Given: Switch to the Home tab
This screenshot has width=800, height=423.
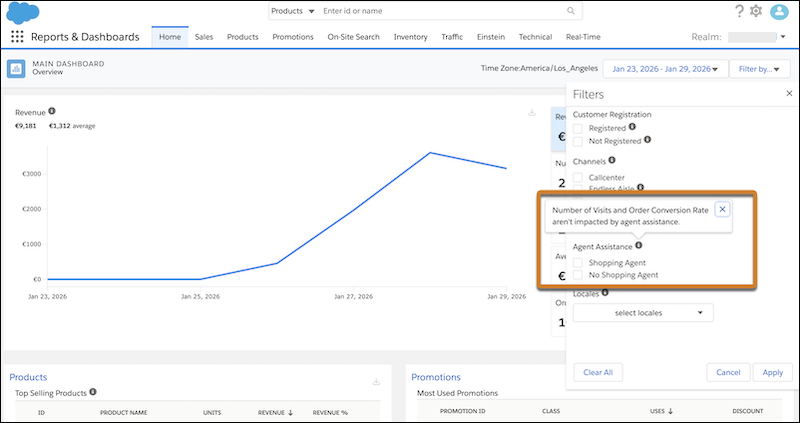Looking at the screenshot, I should (x=170, y=37).
